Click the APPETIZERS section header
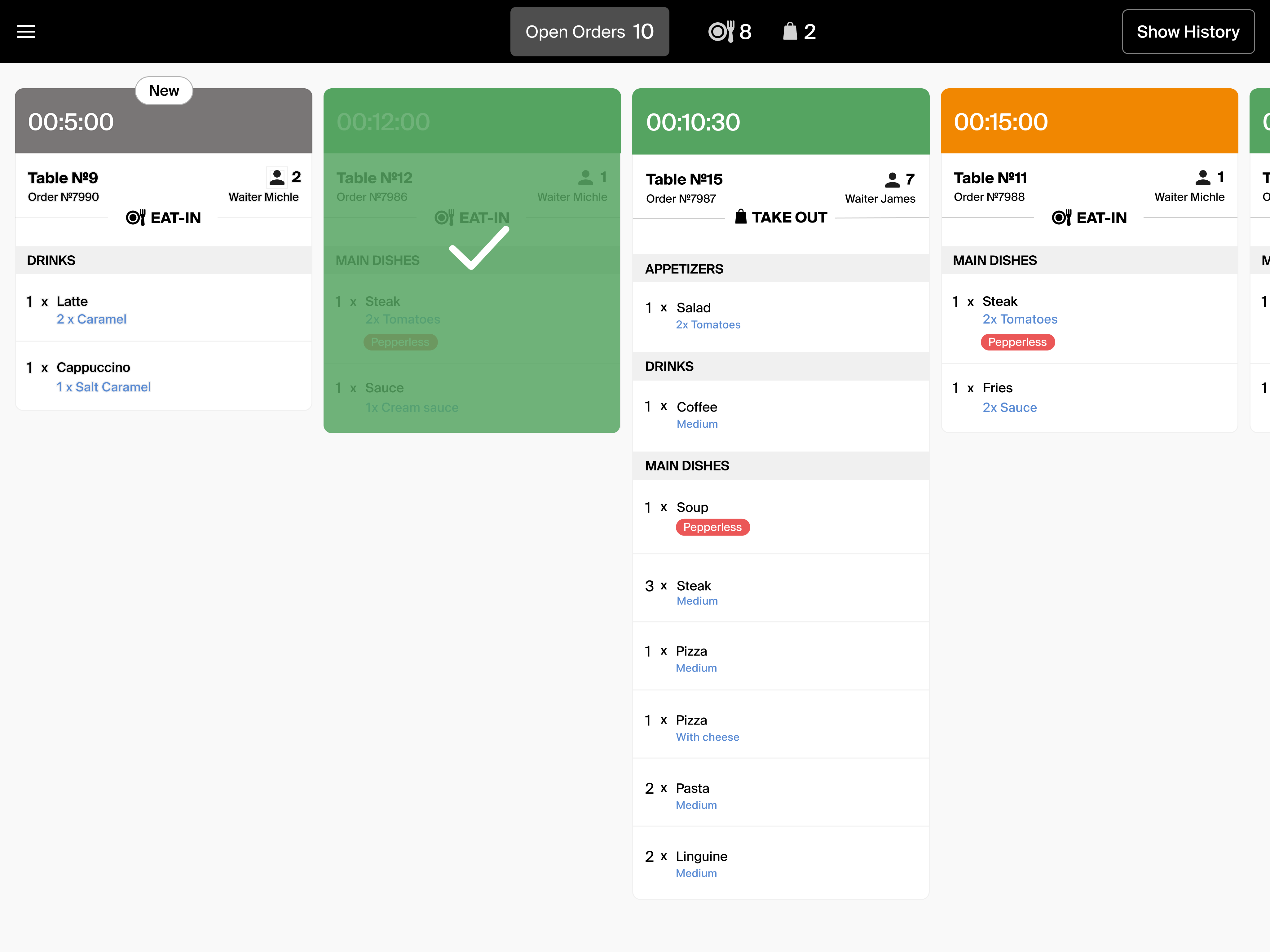The image size is (1270, 952). 781,269
